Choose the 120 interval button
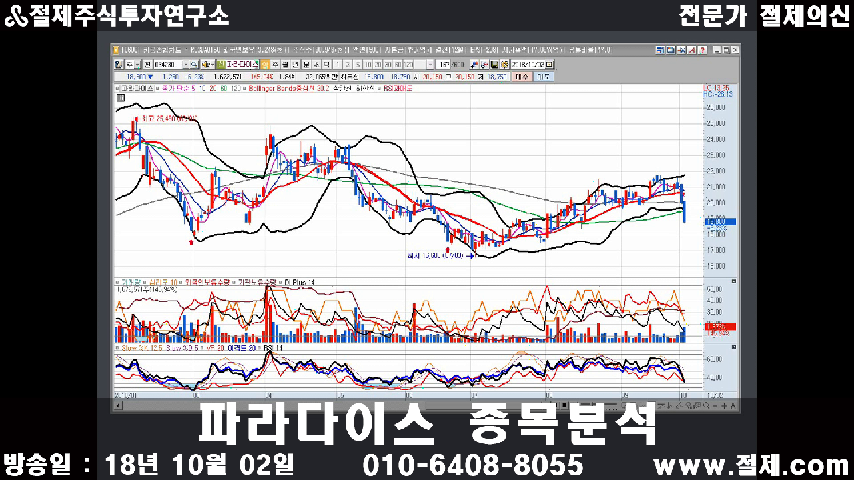The width and height of the screenshot is (854, 480). coord(408,64)
